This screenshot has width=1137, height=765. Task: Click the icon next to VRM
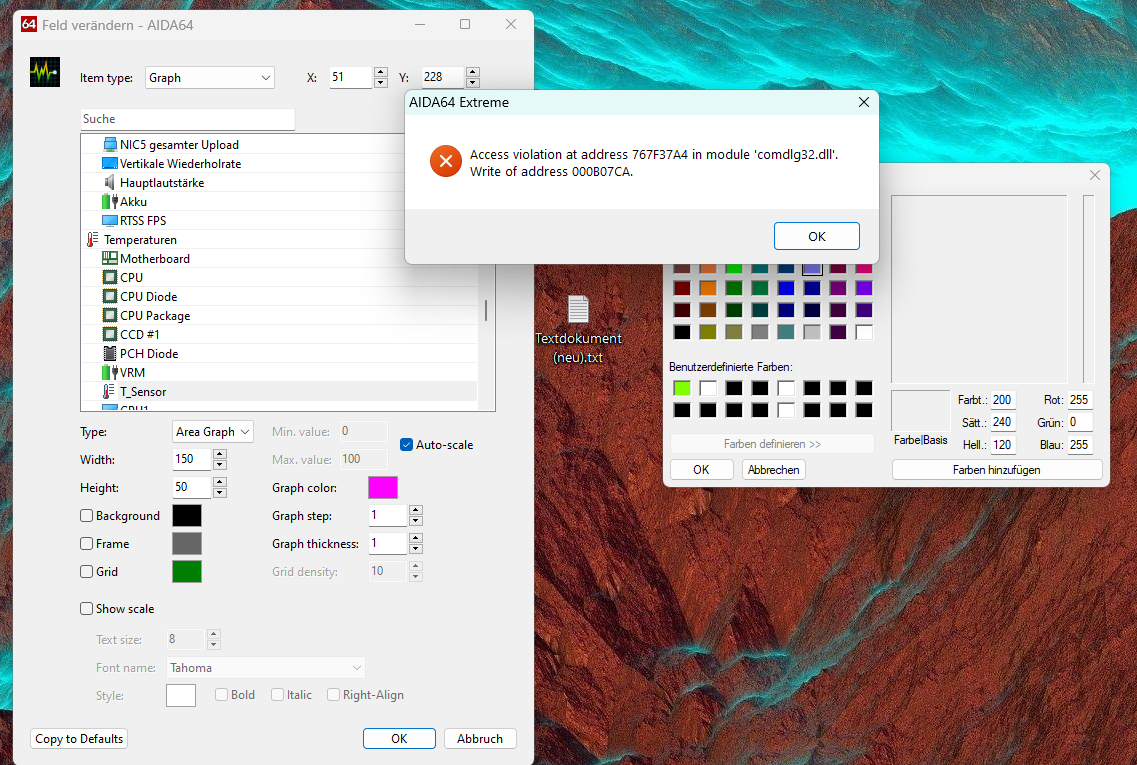pyautogui.click(x=109, y=372)
